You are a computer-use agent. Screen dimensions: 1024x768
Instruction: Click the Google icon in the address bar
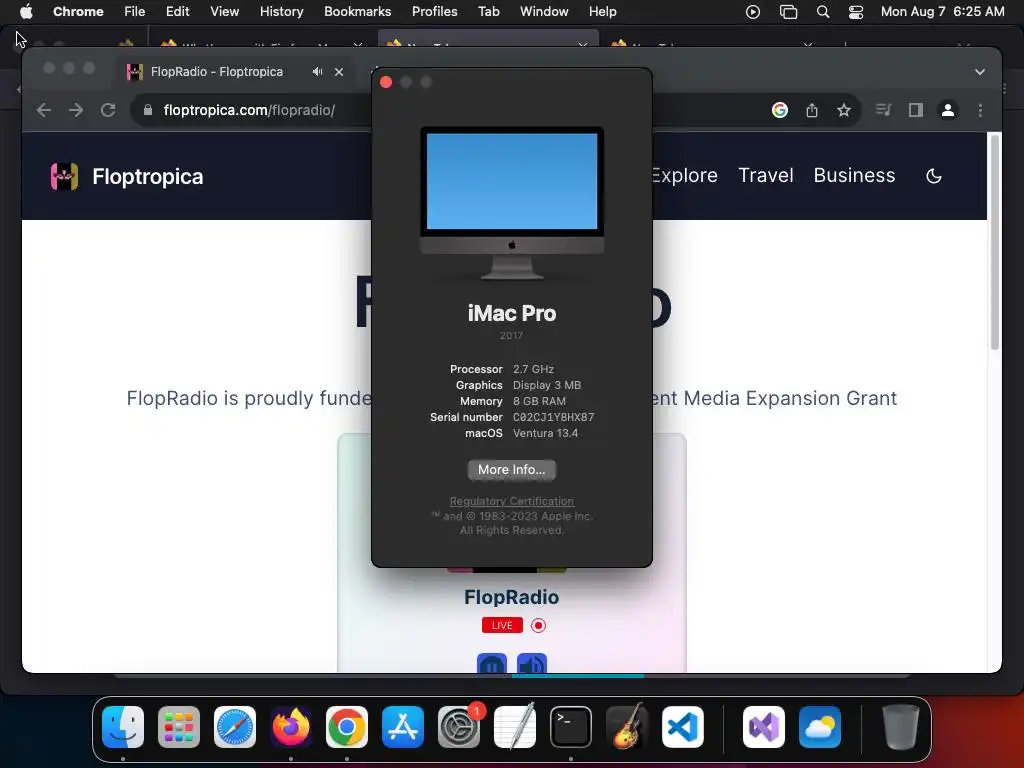tap(780, 110)
